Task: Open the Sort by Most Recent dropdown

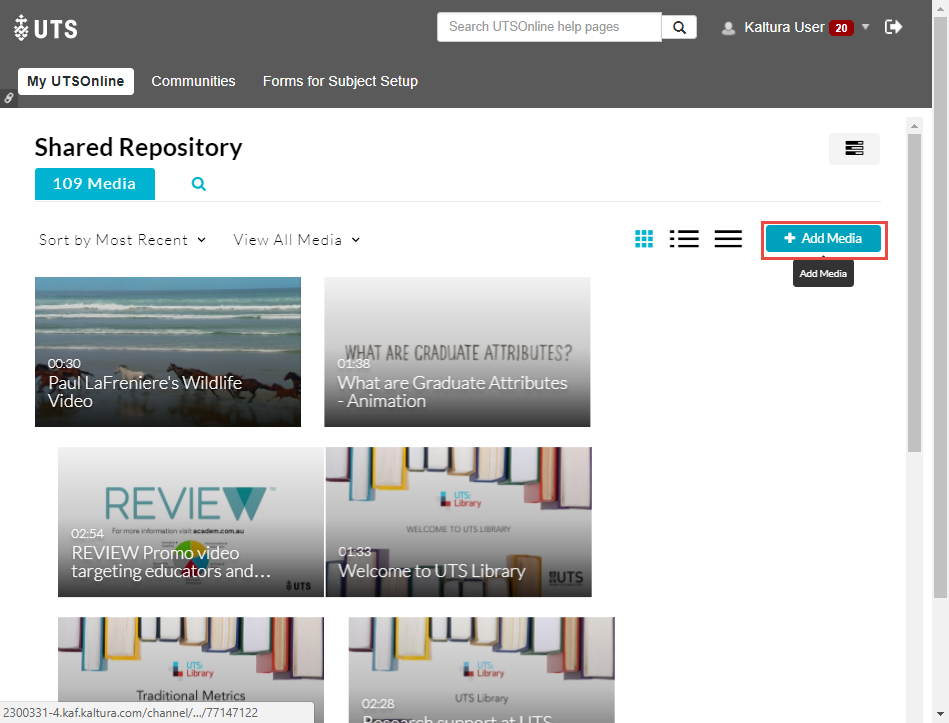Action: (122, 240)
